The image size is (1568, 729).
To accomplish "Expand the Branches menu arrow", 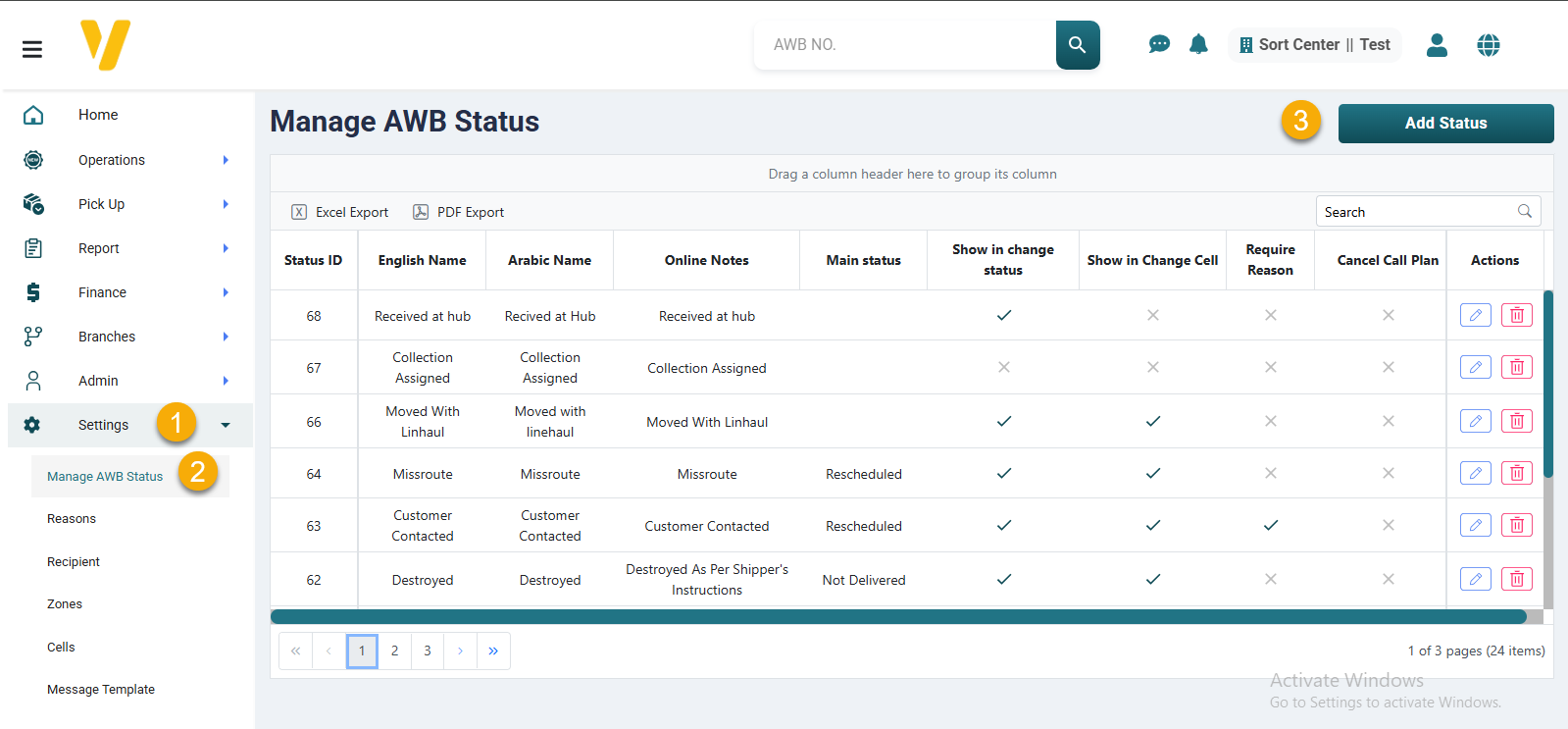I will tap(226, 337).
